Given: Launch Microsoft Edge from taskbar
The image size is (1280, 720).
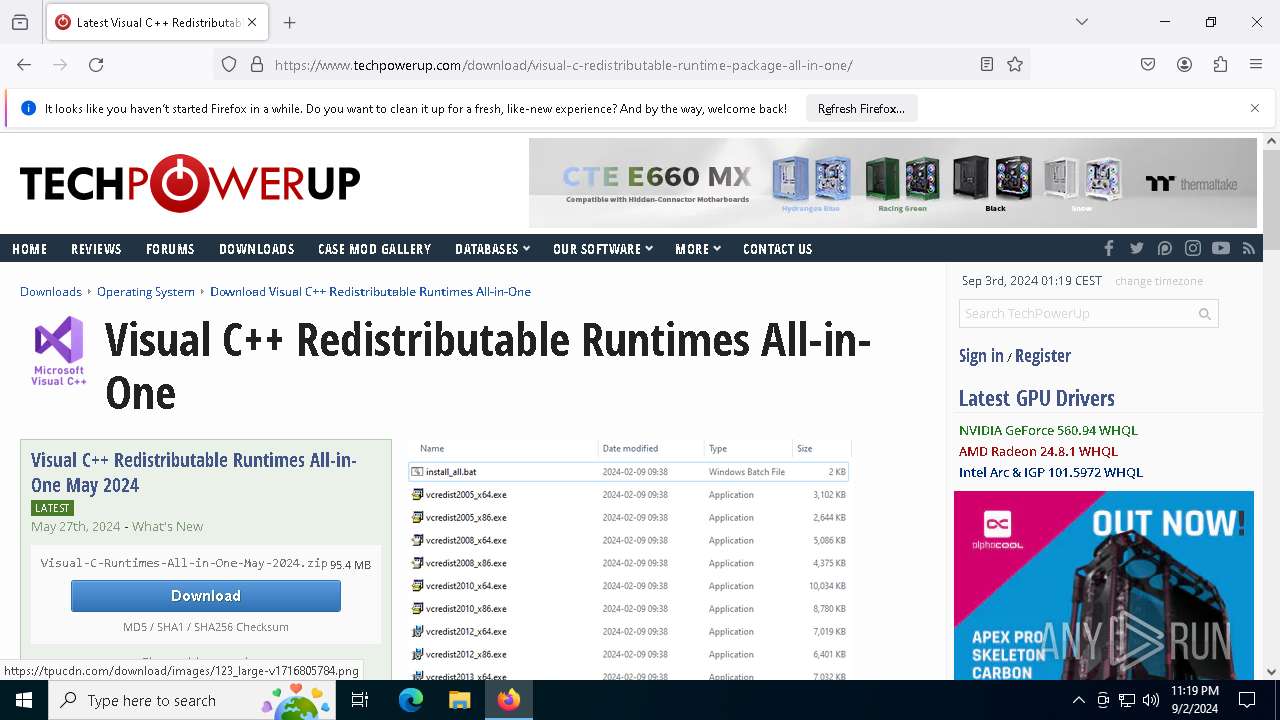Looking at the screenshot, I should point(411,700).
